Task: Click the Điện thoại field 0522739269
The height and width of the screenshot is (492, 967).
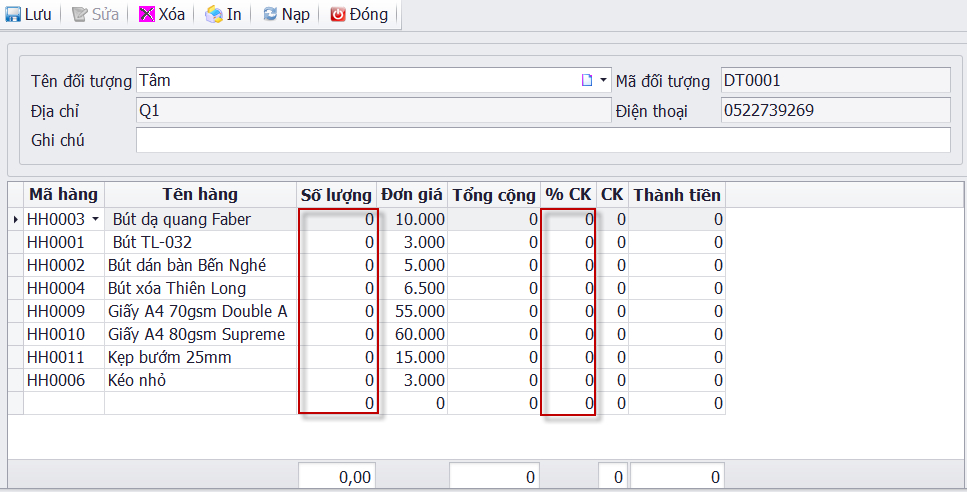Action: click(836, 110)
